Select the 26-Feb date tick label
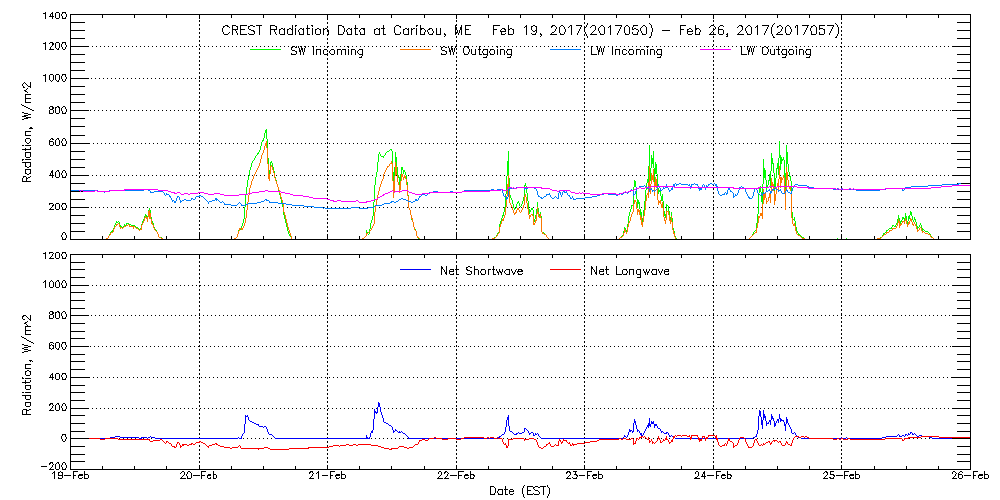Viewport: 1000px width, 500px height. pos(970,478)
